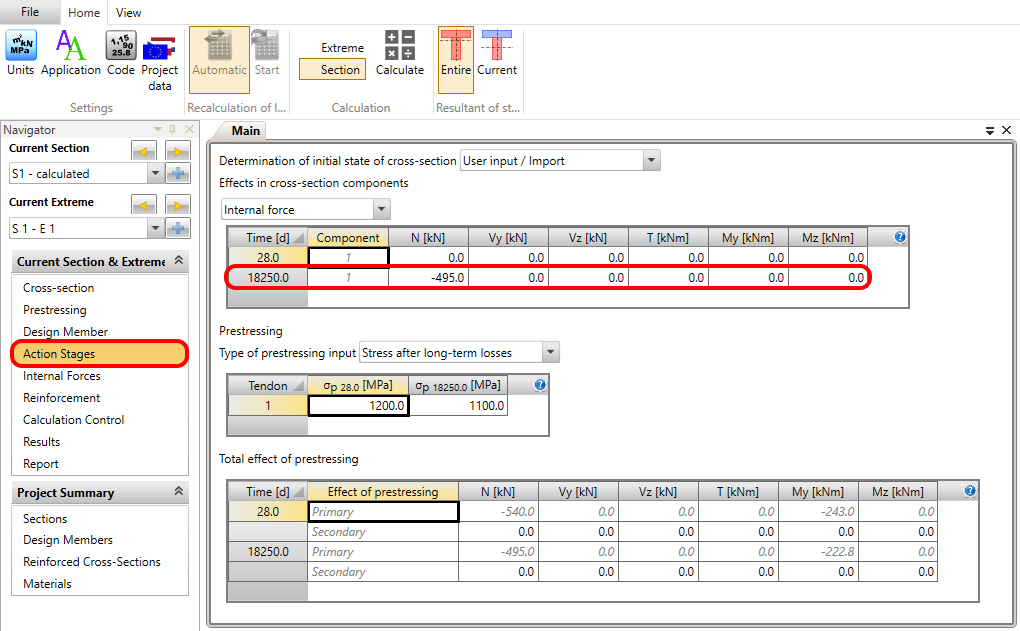The width and height of the screenshot is (1020, 631).
Task: Open the Internal force dropdown
Action: pos(381,210)
